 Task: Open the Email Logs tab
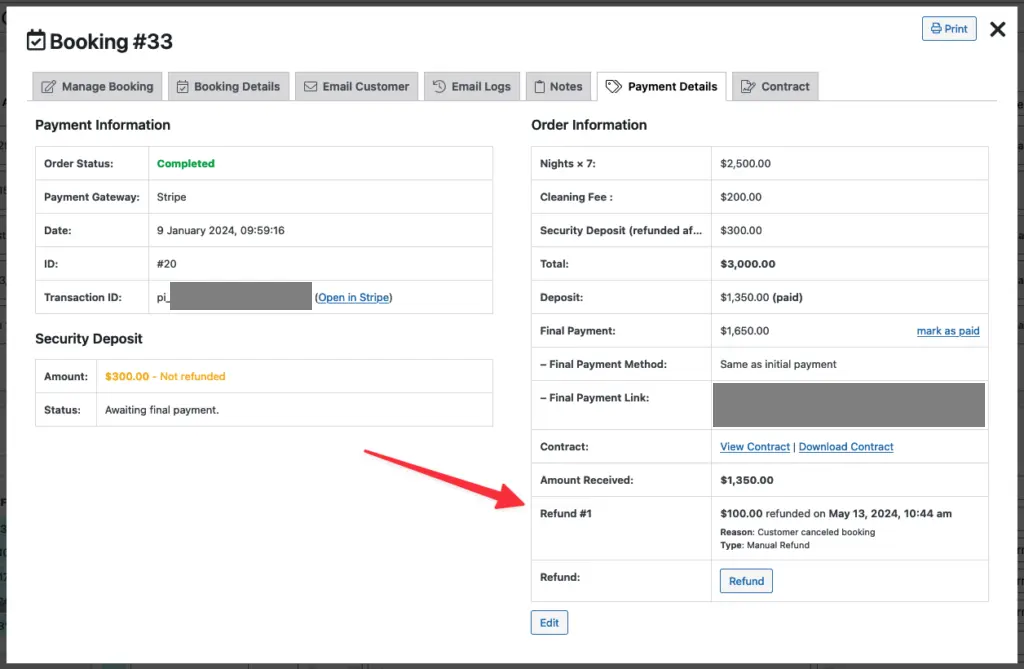480,87
